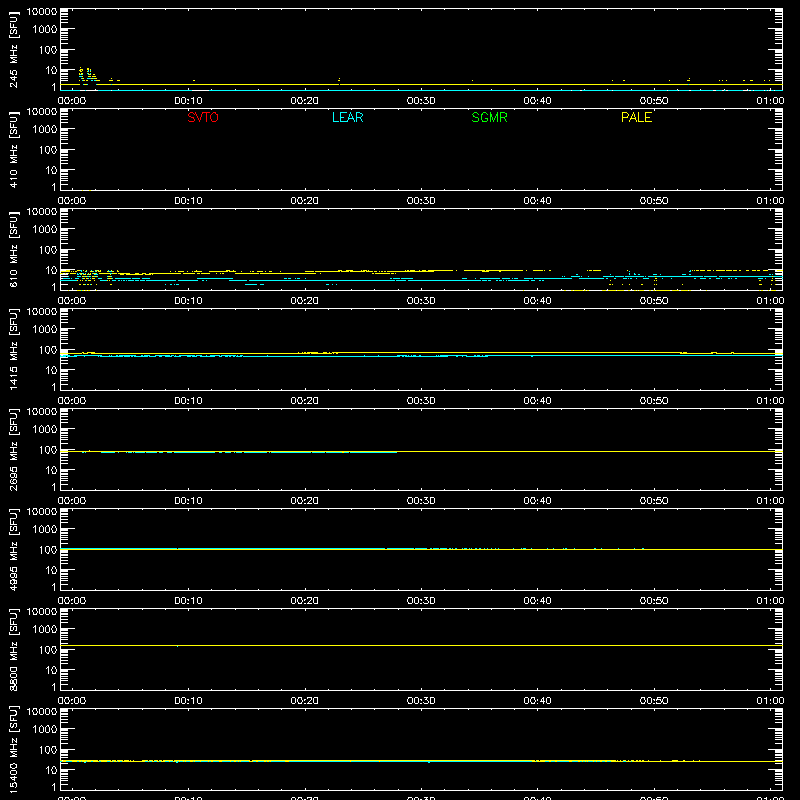Viewport: 800px width, 800px height.
Task: Click the red SVTO legend label
Action: pos(203,117)
